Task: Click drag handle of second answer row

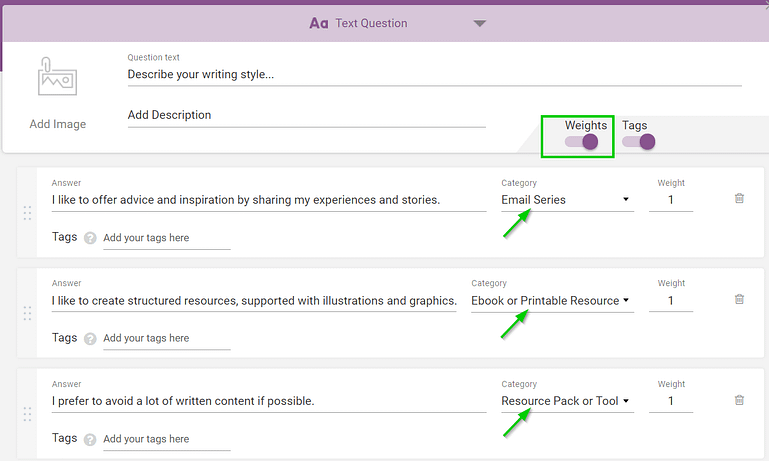Action: click(27, 313)
